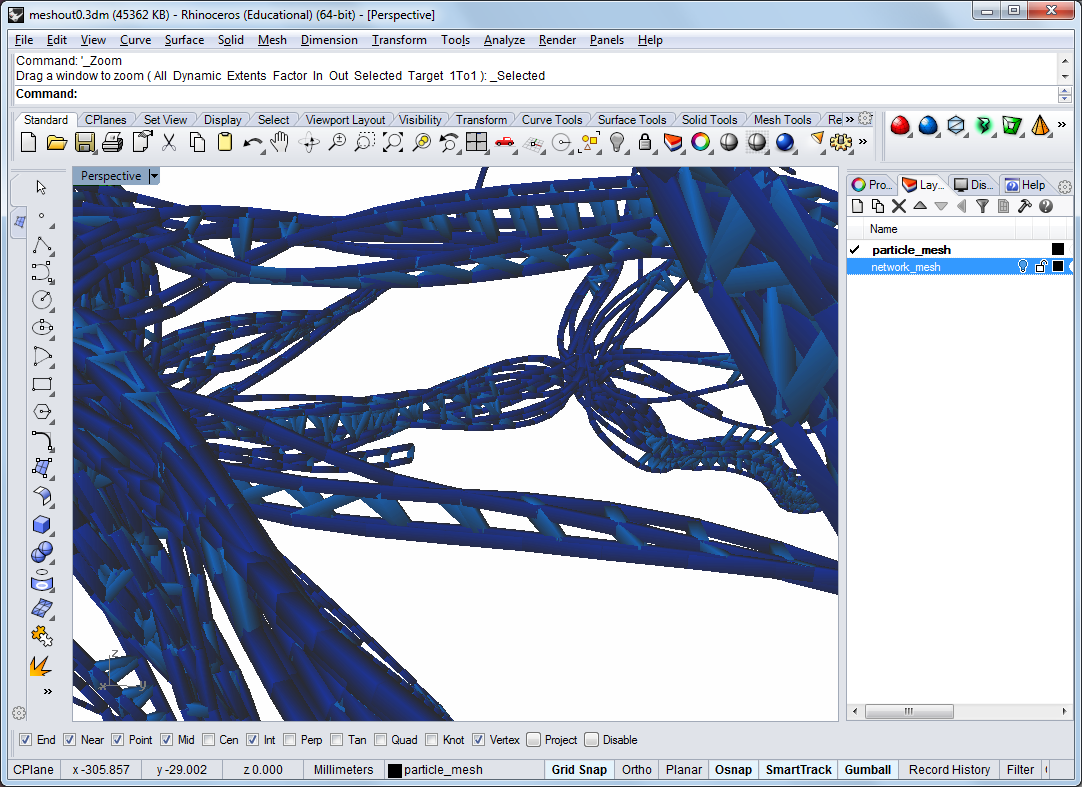Click the Box solid tool in sidebar
This screenshot has height=787, width=1082.
(x=41, y=525)
